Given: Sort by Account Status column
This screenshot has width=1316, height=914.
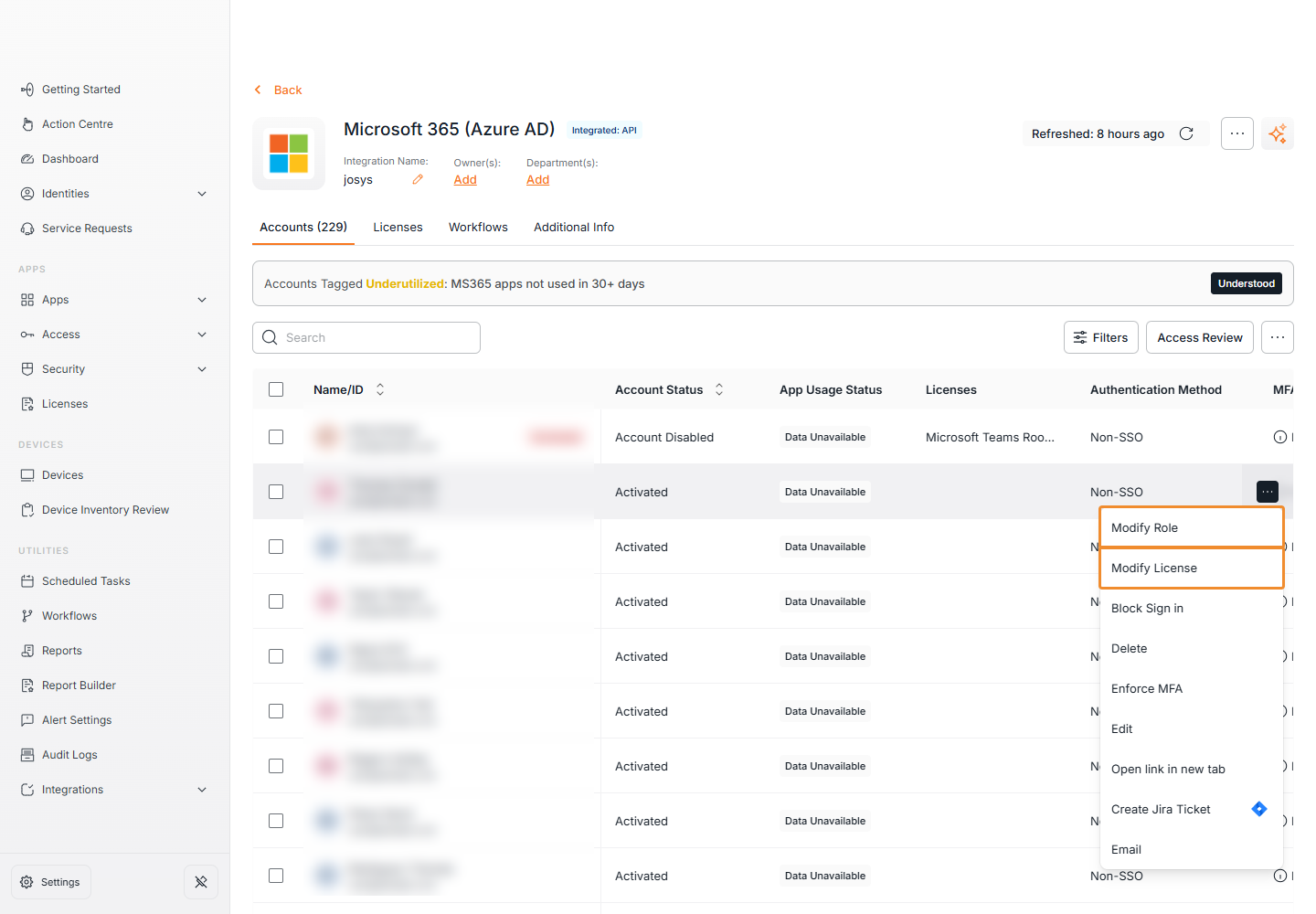Looking at the screenshot, I should [x=719, y=389].
